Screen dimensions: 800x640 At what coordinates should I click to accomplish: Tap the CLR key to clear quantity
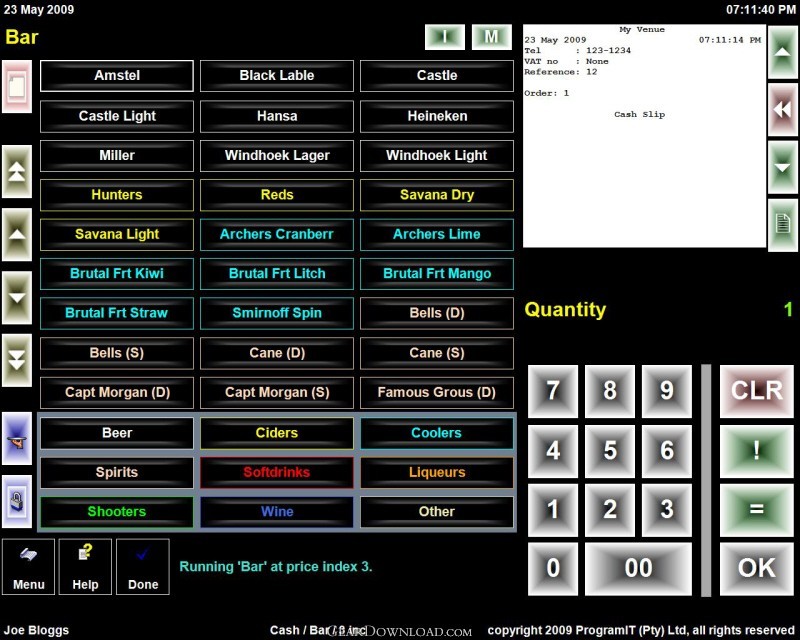(757, 391)
